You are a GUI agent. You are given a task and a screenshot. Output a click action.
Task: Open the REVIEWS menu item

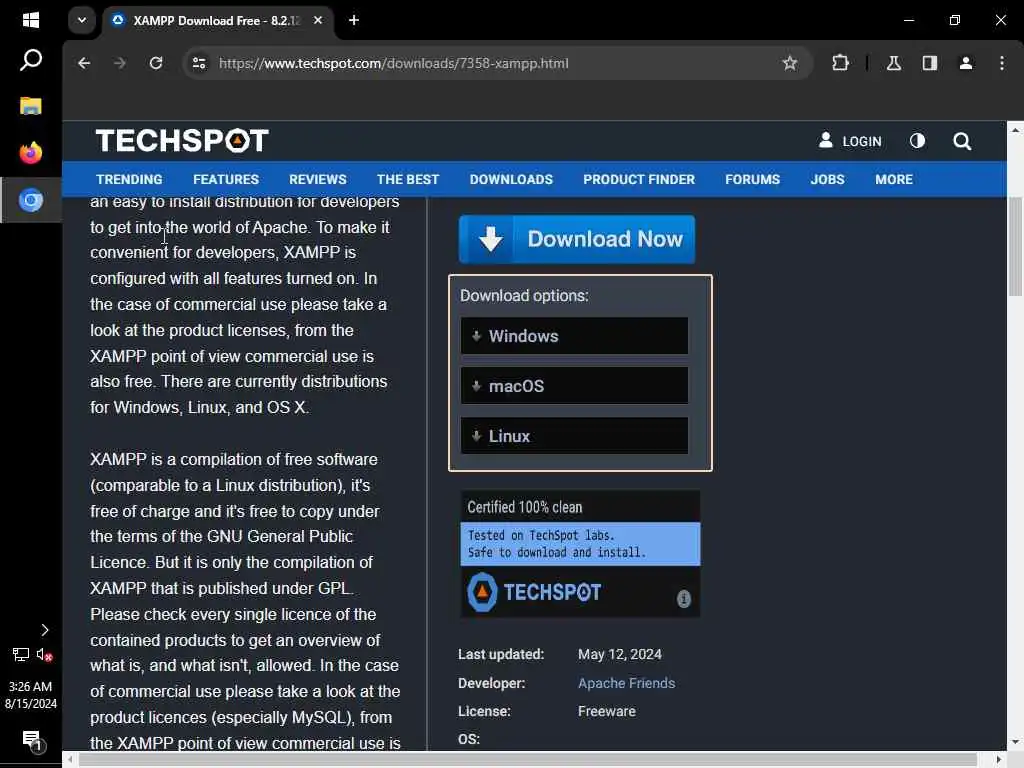pyautogui.click(x=317, y=180)
